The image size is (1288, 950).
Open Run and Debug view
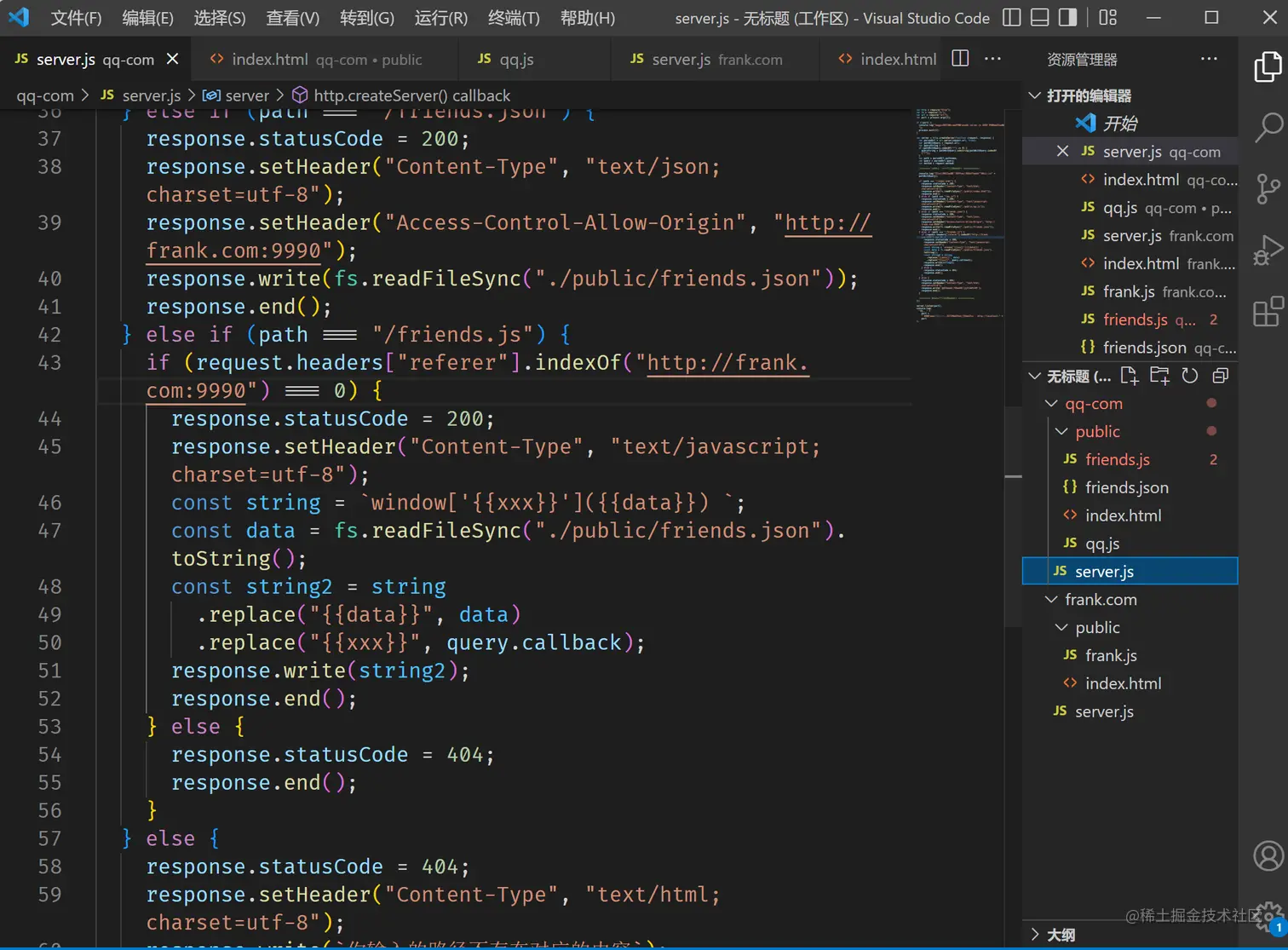point(1268,250)
